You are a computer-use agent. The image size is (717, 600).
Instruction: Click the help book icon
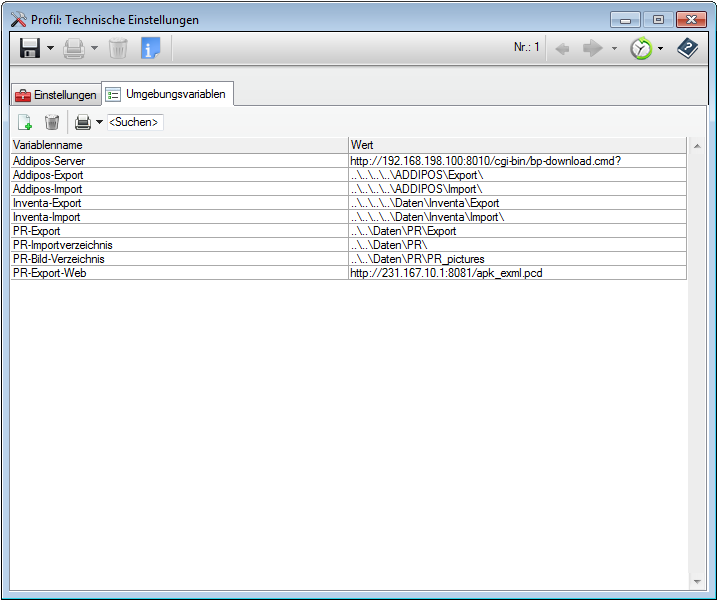point(687,48)
